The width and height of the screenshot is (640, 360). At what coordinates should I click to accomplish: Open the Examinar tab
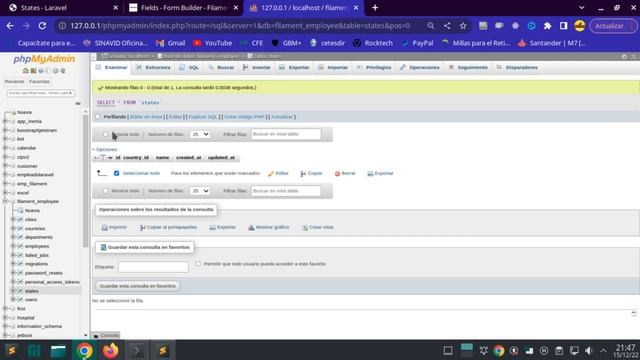tap(112, 67)
